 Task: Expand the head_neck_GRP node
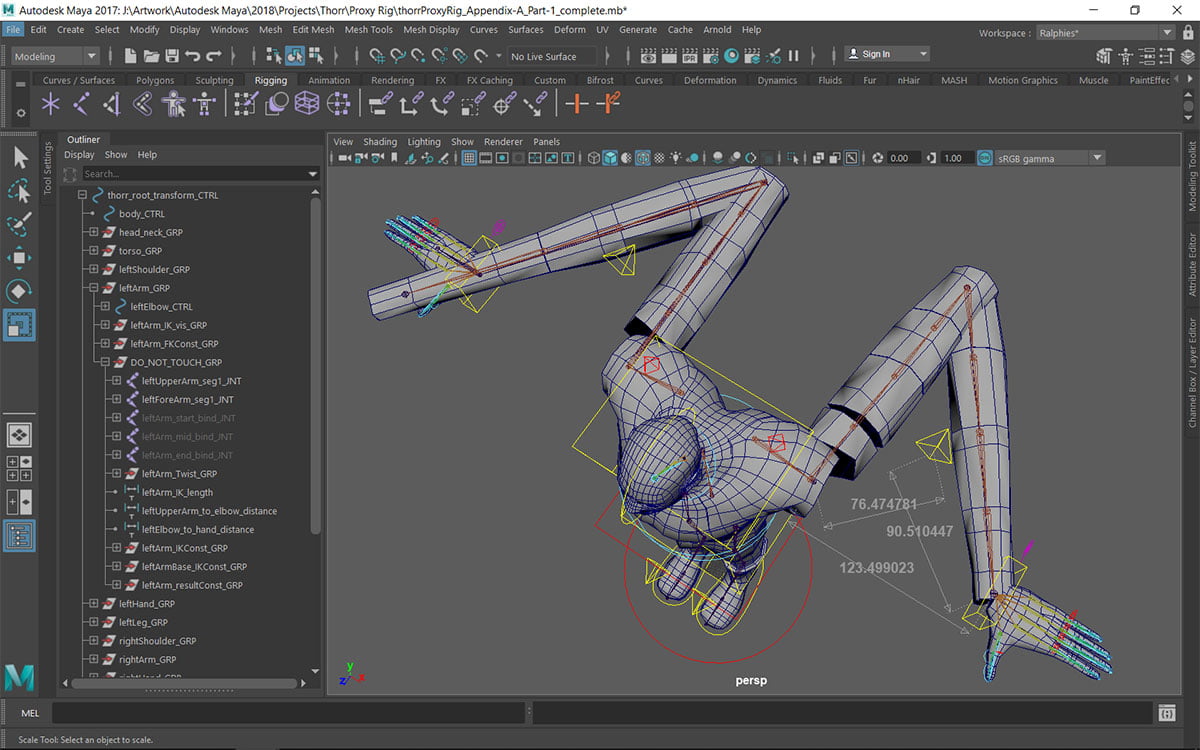[x=94, y=232]
